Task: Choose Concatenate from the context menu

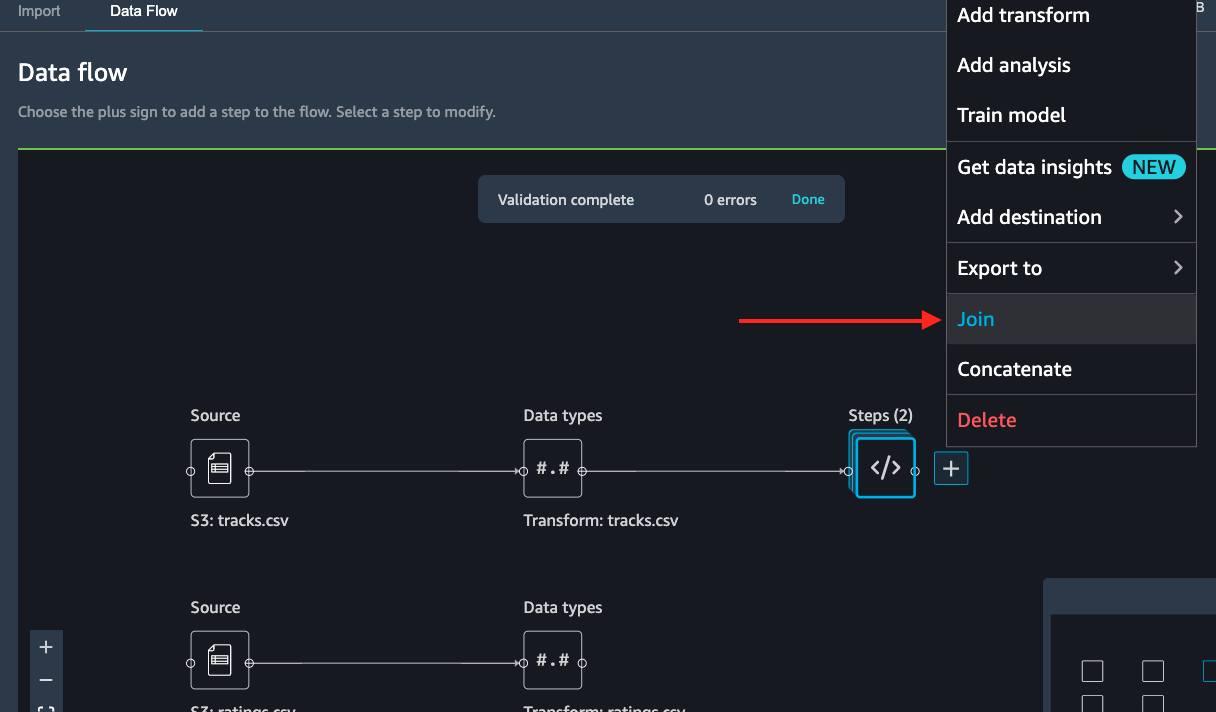Action: pyautogui.click(x=1071, y=369)
